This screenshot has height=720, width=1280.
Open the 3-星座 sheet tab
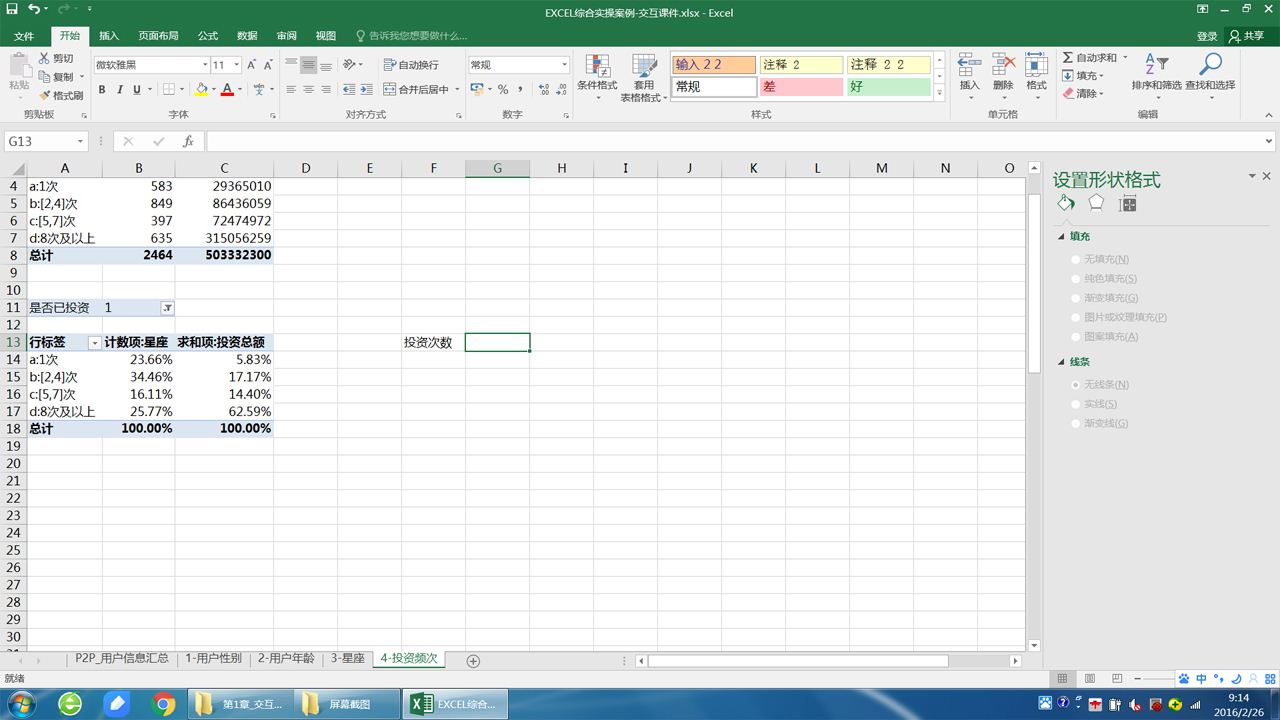(348, 659)
